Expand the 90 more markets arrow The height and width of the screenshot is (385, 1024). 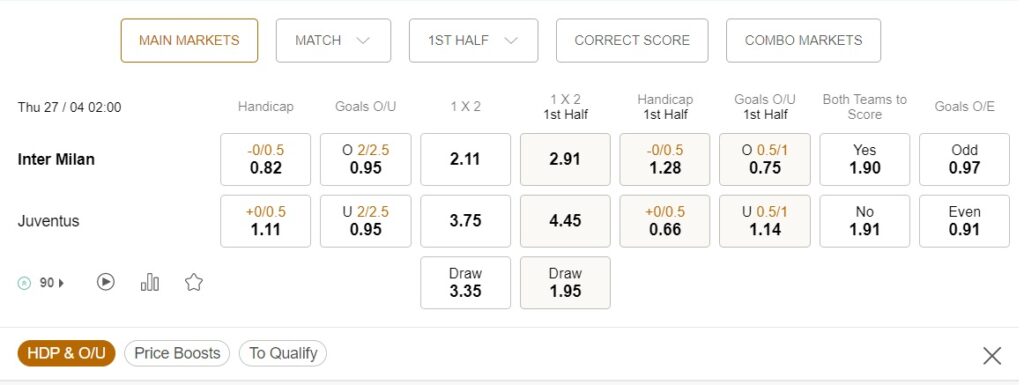[x=61, y=283]
